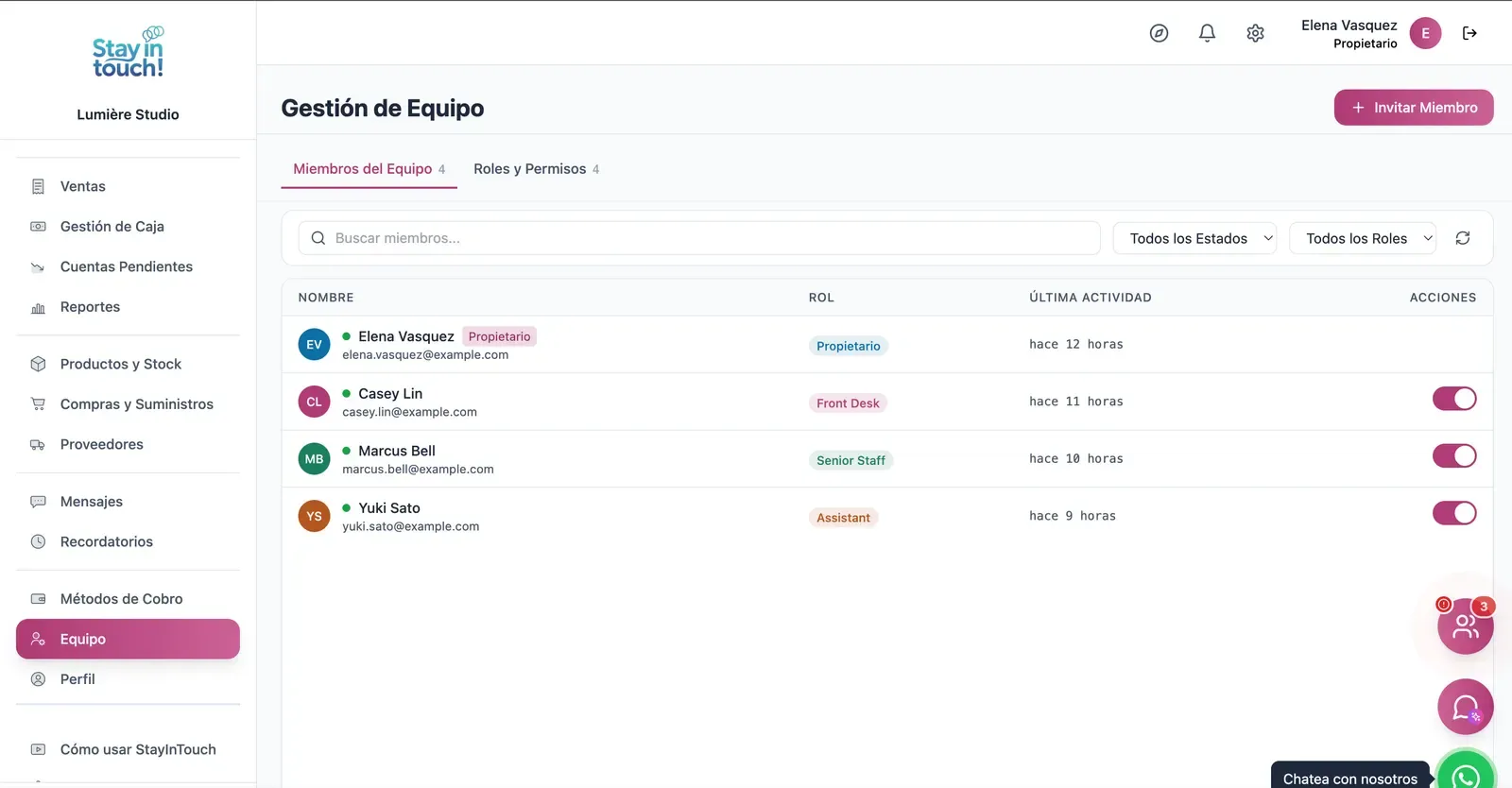
Task: Open Cuentas Pendientes in sidebar
Action: [128, 266]
